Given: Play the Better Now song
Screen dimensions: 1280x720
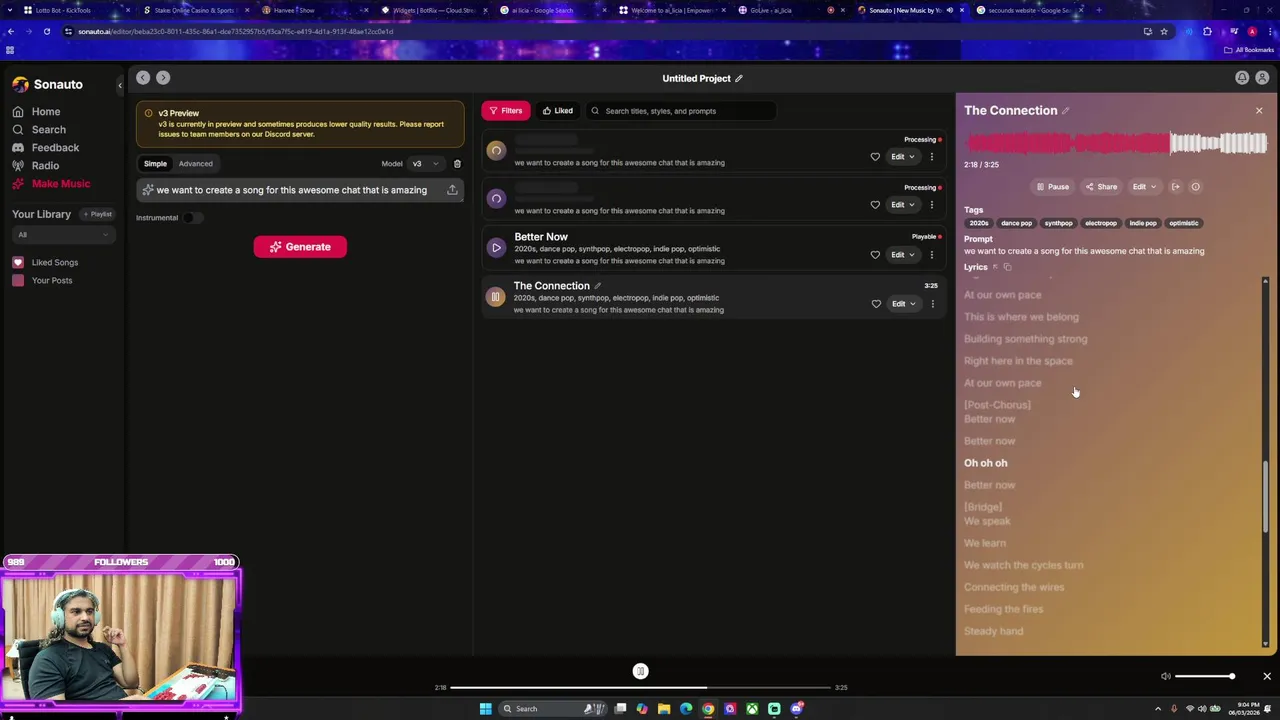Looking at the screenshot, I should click(496, 248).
